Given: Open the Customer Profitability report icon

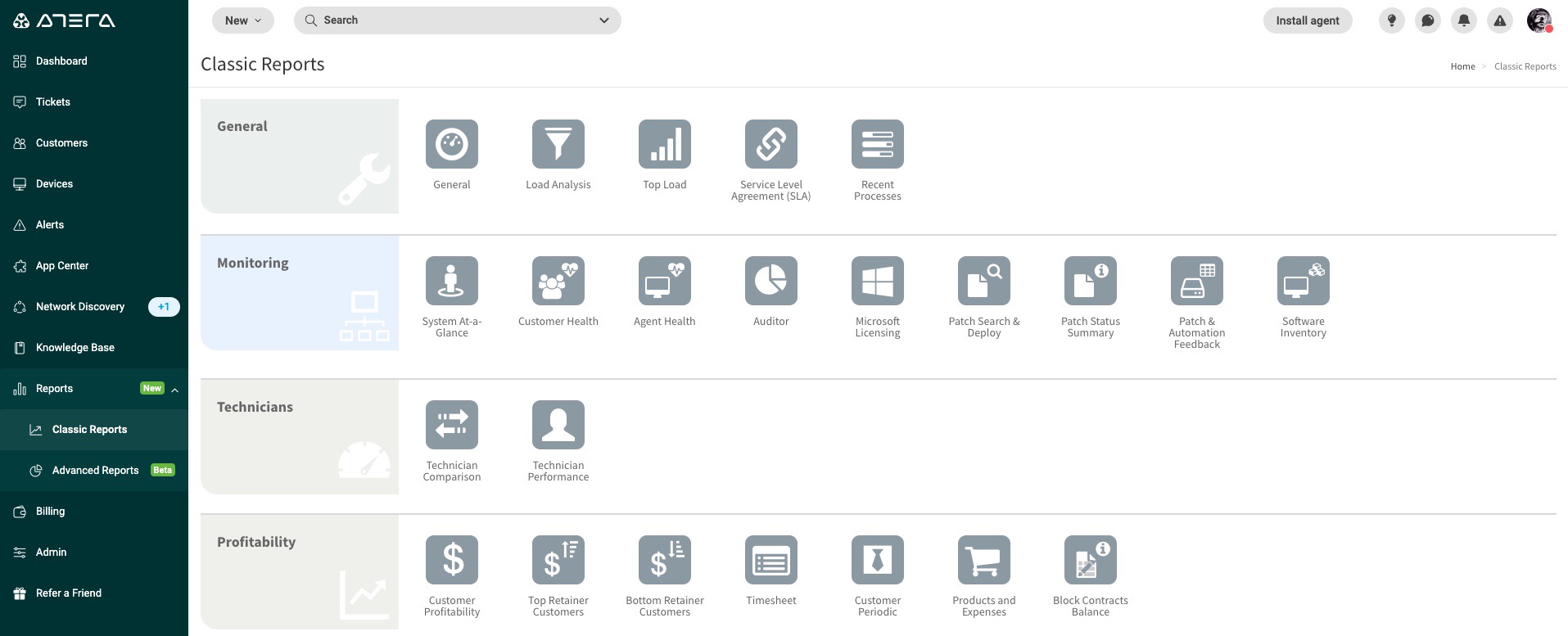Looking at the screenshot, I should click(451, 560).
